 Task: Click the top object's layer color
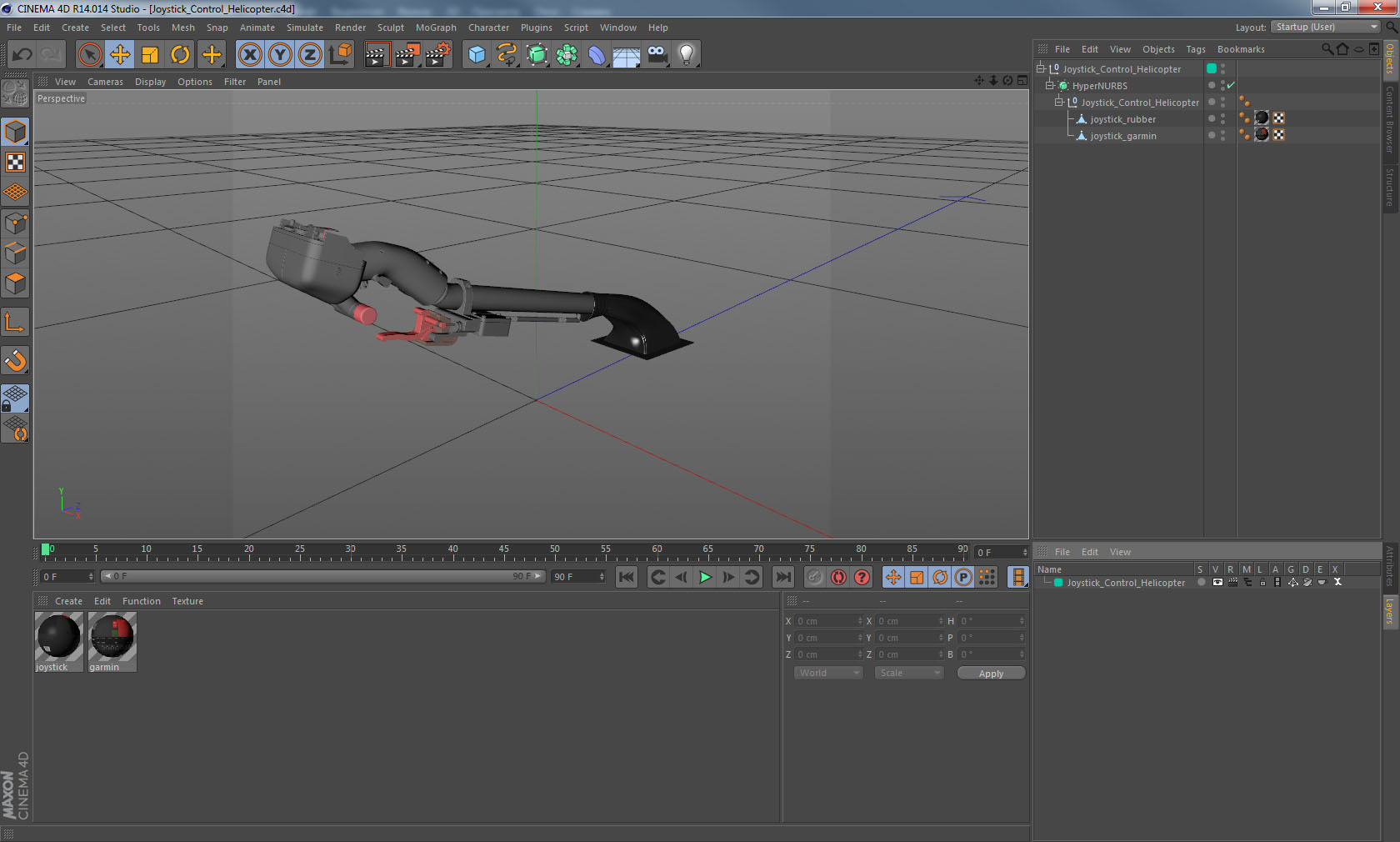click(1212, 69)
